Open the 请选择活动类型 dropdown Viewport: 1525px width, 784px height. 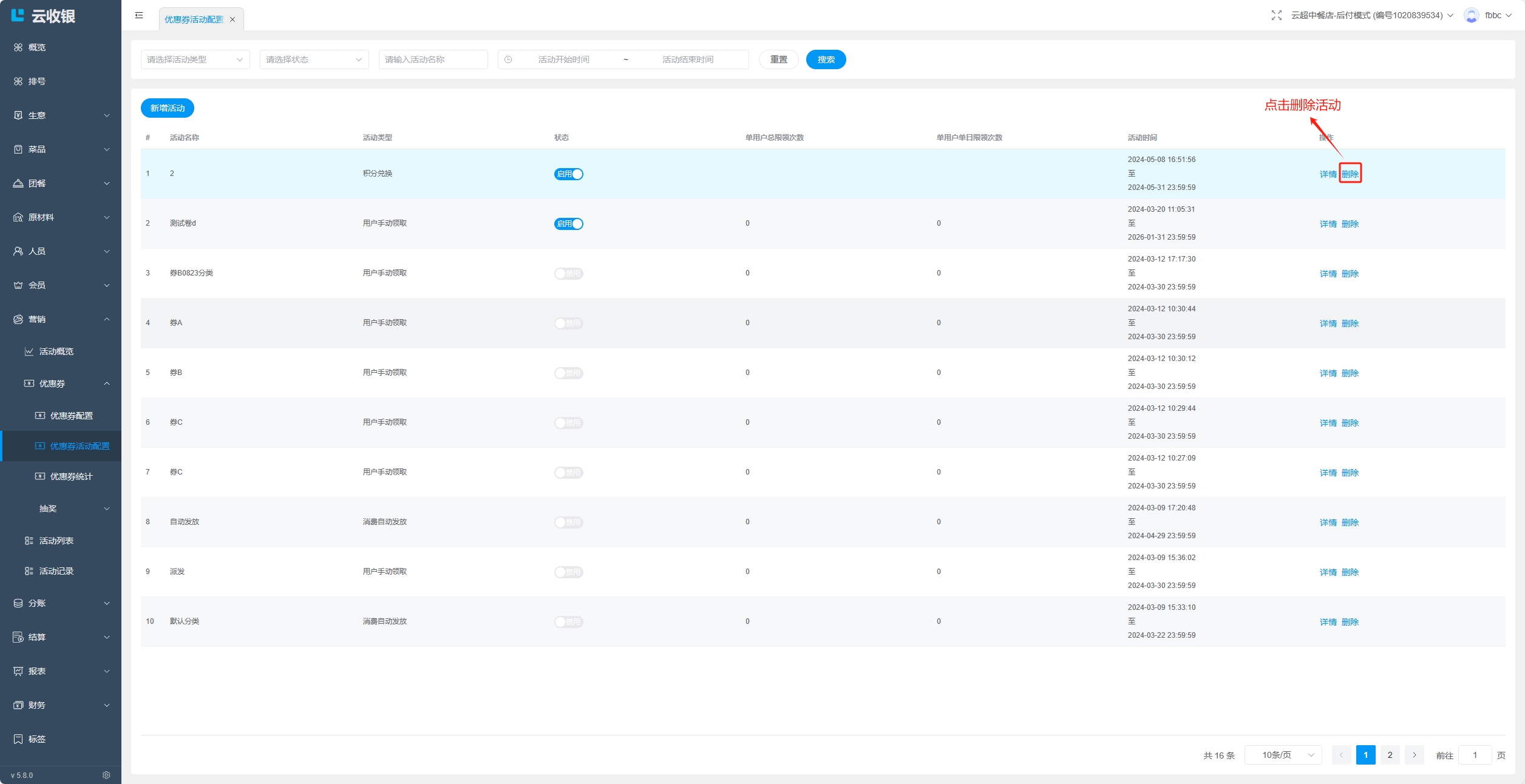click(x=195, y=59)
